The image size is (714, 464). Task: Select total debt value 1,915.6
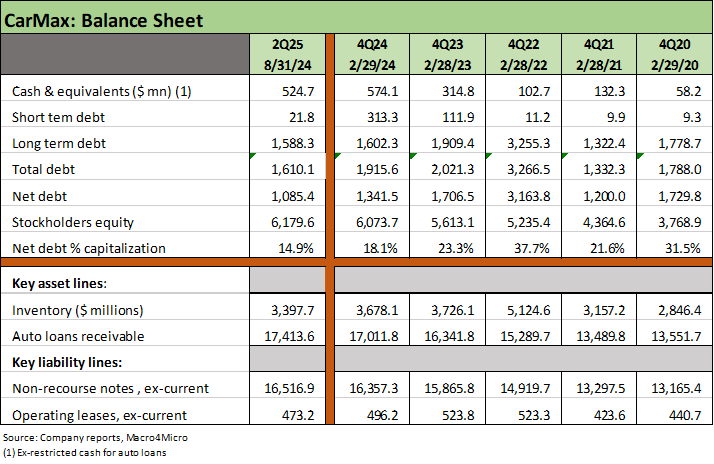377,169
